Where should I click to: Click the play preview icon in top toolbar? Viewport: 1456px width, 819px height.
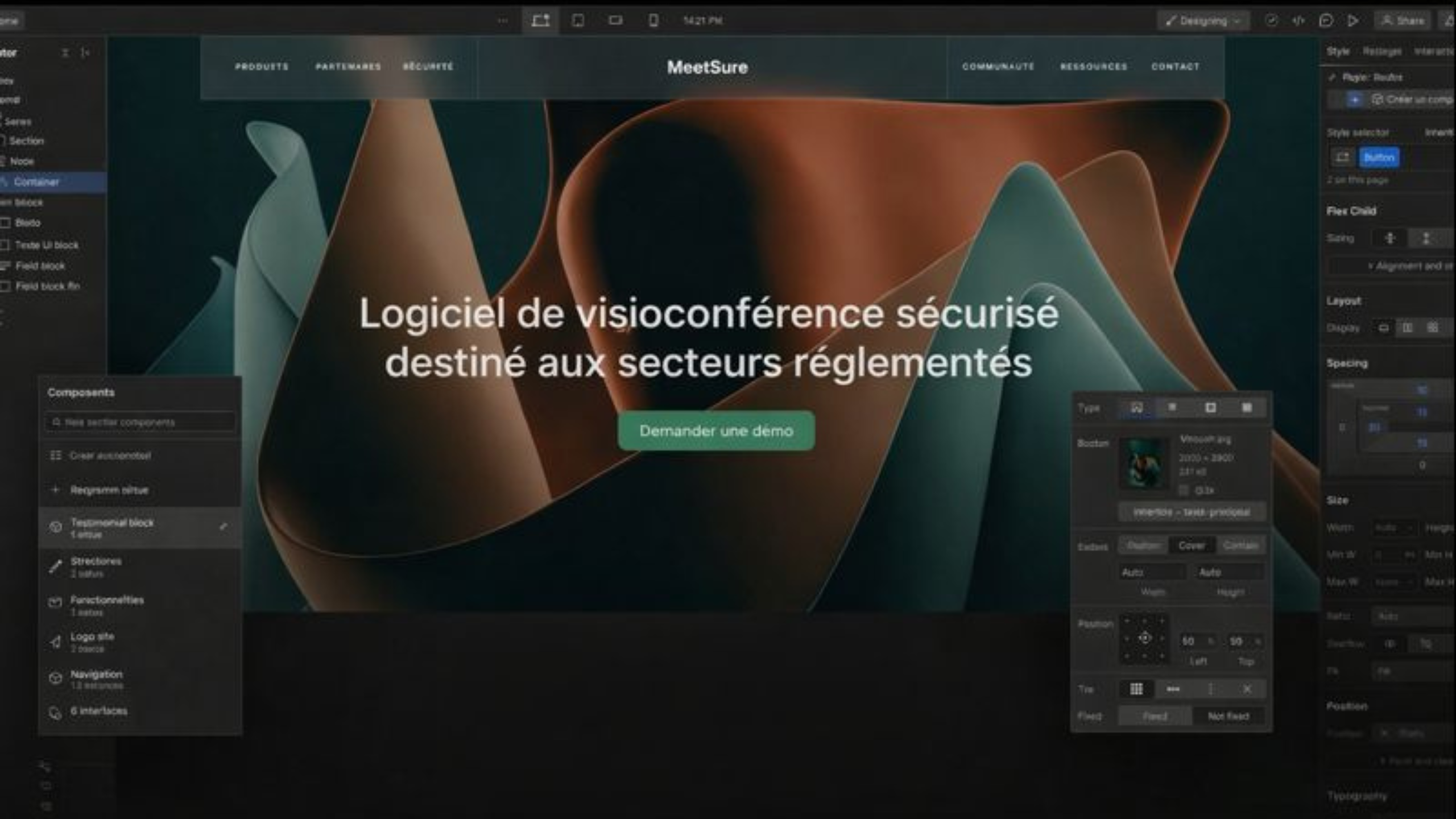(1352, 21)
